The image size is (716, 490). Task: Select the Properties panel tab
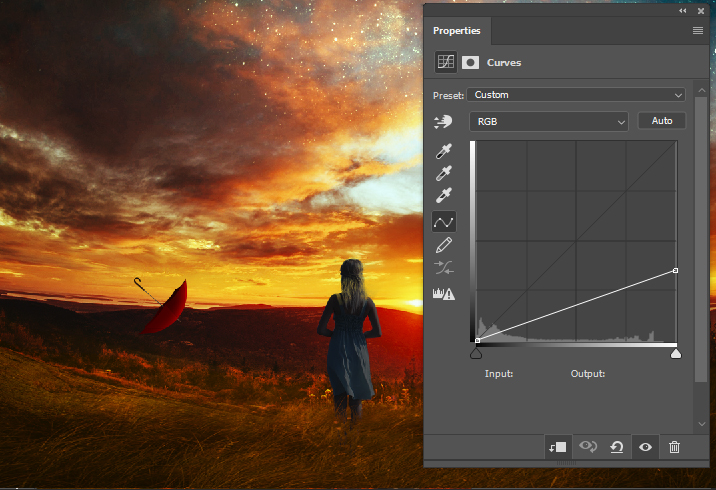pyautogui.click(x=456, y=31)
